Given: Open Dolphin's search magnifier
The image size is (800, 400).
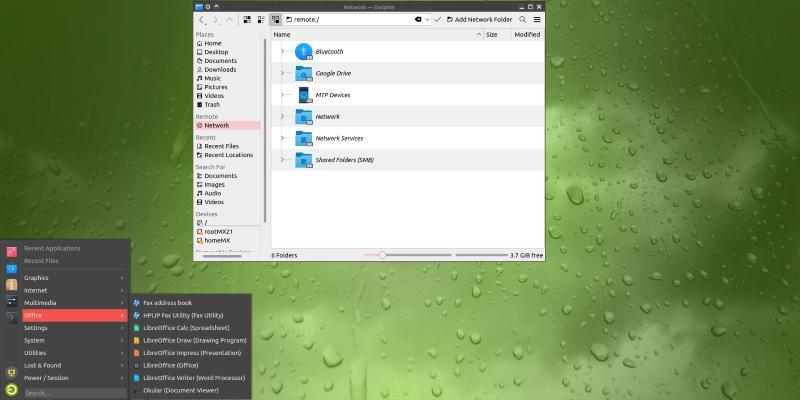Looking at the screenshot, I should (x=523, y=19).
